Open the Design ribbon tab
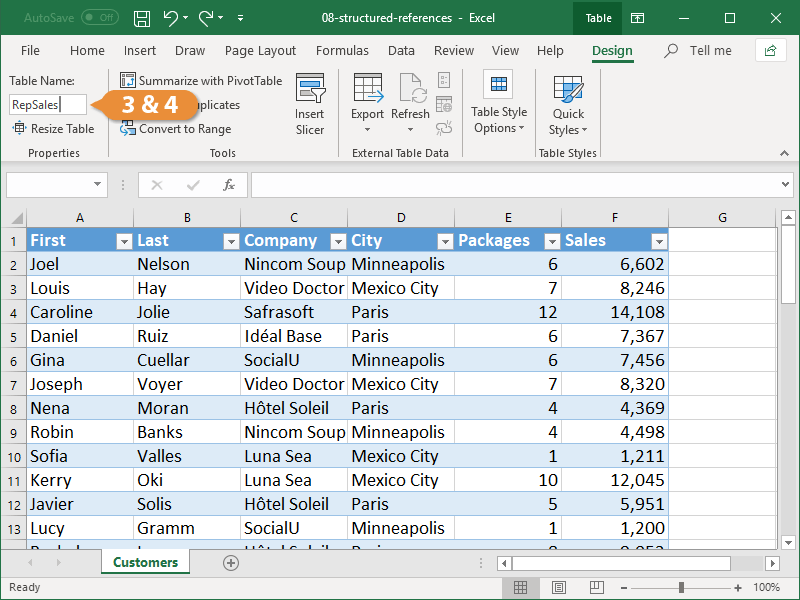The width and height of the screenshot is (800, 600). [613, 50]
